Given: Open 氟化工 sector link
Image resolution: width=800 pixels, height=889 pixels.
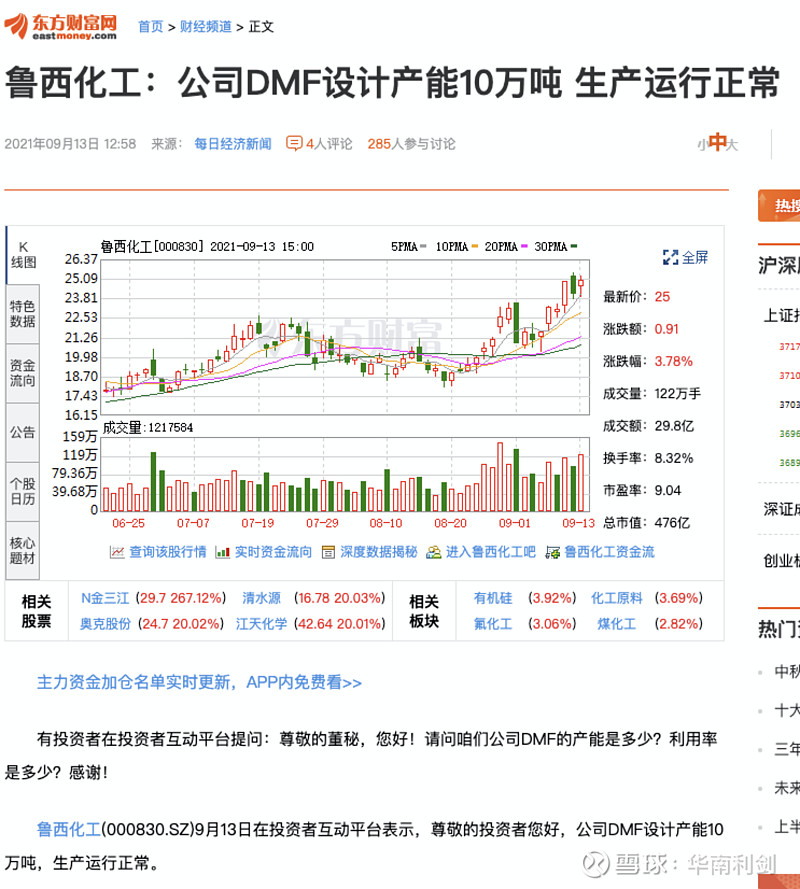Looking at the screenshot, I should click(x=493, y=624).
